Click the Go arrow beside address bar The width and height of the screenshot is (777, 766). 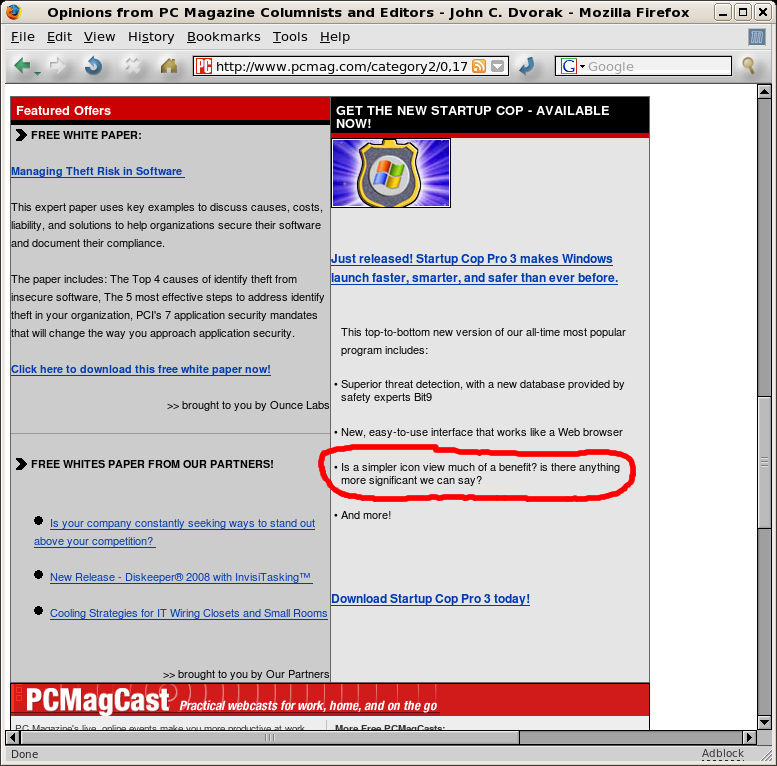pyautogui.click(x=526, y=66)
